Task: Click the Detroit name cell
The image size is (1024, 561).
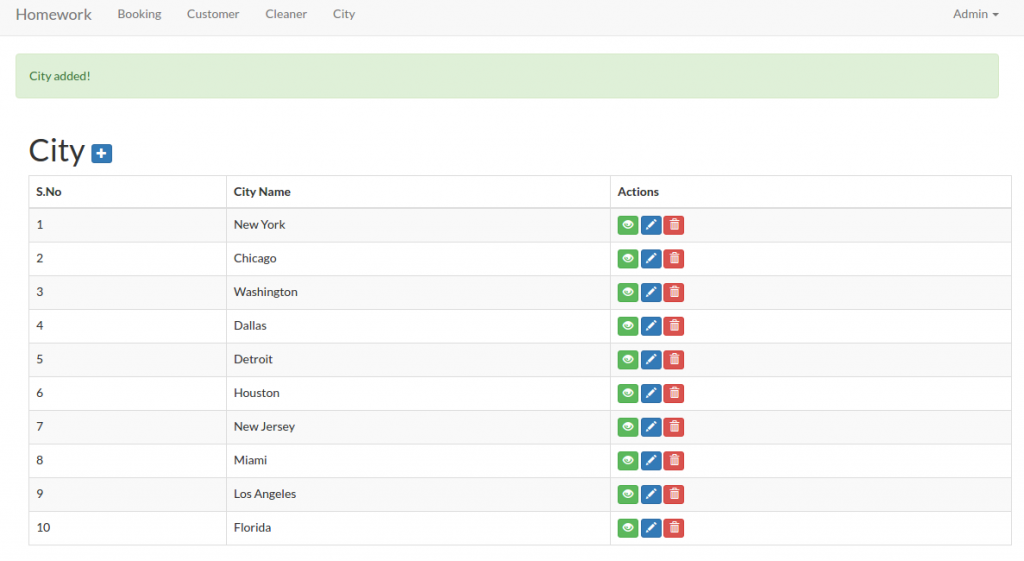Action: click(x=418, y=360)
